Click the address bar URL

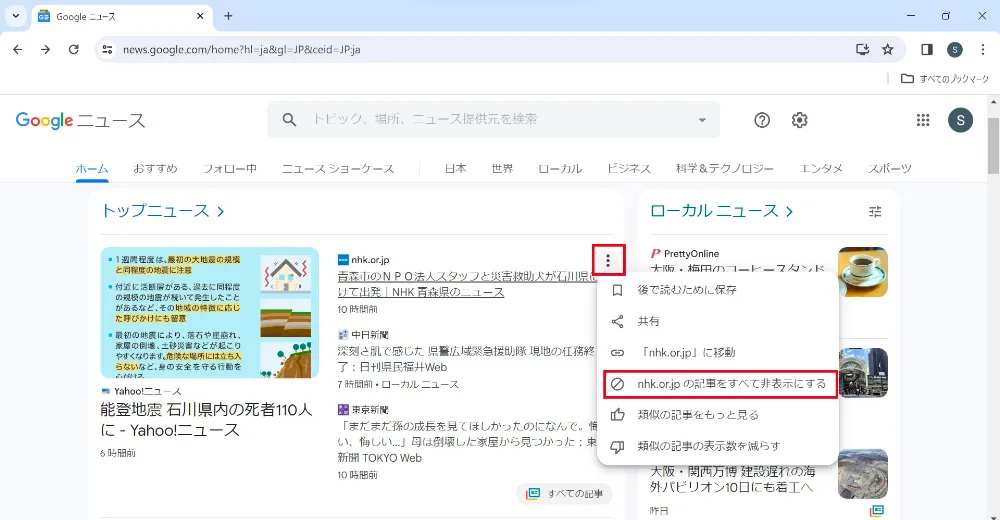tap(242, 49)
